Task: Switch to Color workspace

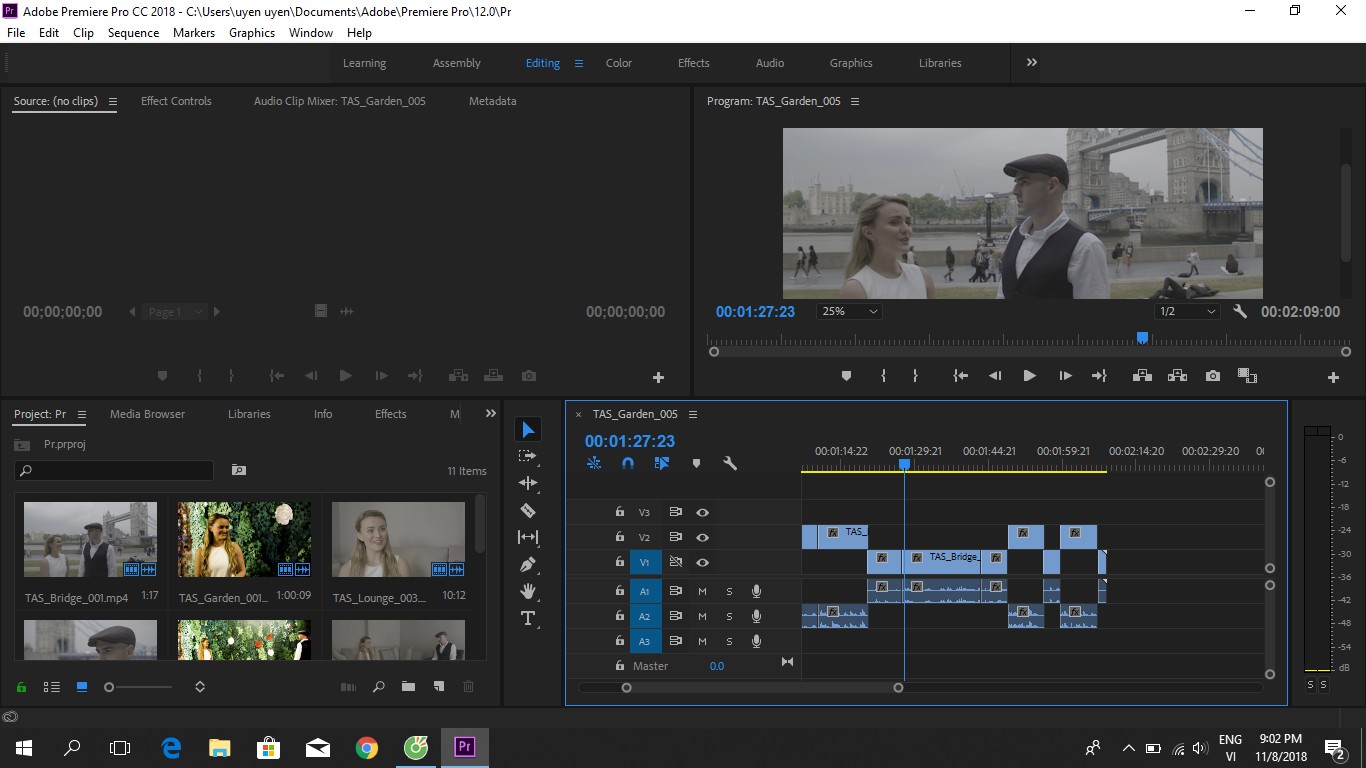Action: pyautogui.click(x=619, y=63)
